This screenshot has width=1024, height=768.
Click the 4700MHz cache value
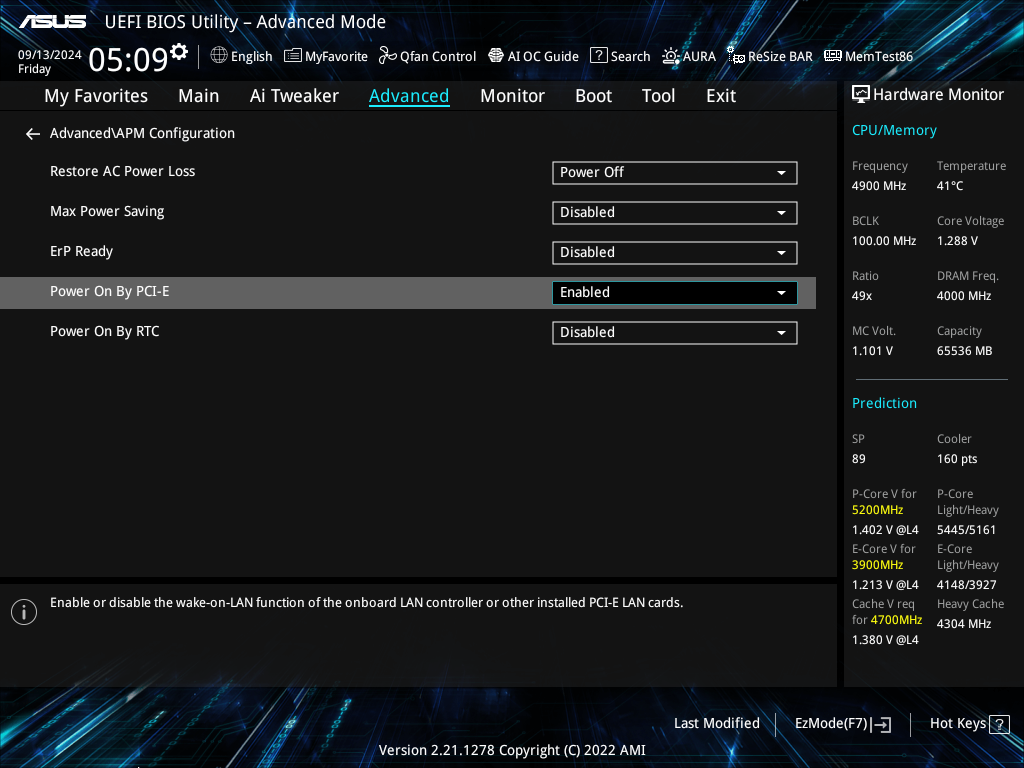tap(896, 620)
